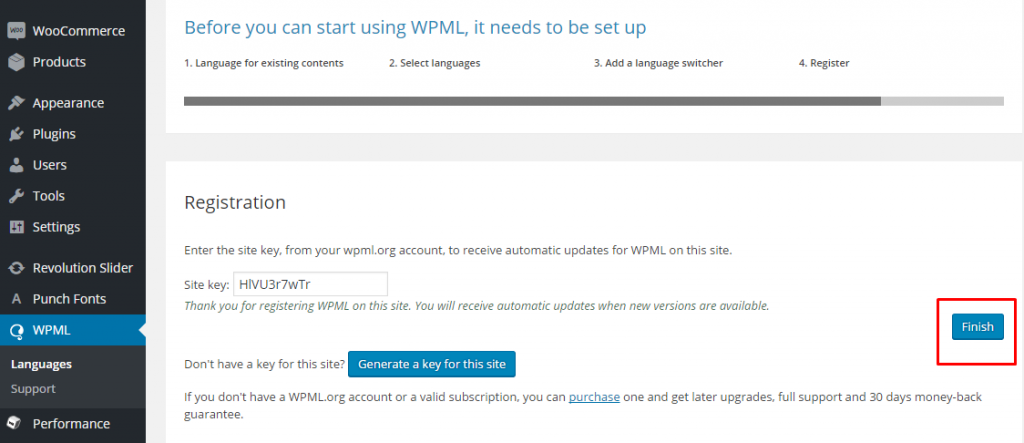Click the WooCommerce sidebar icon

click(16, 31)
